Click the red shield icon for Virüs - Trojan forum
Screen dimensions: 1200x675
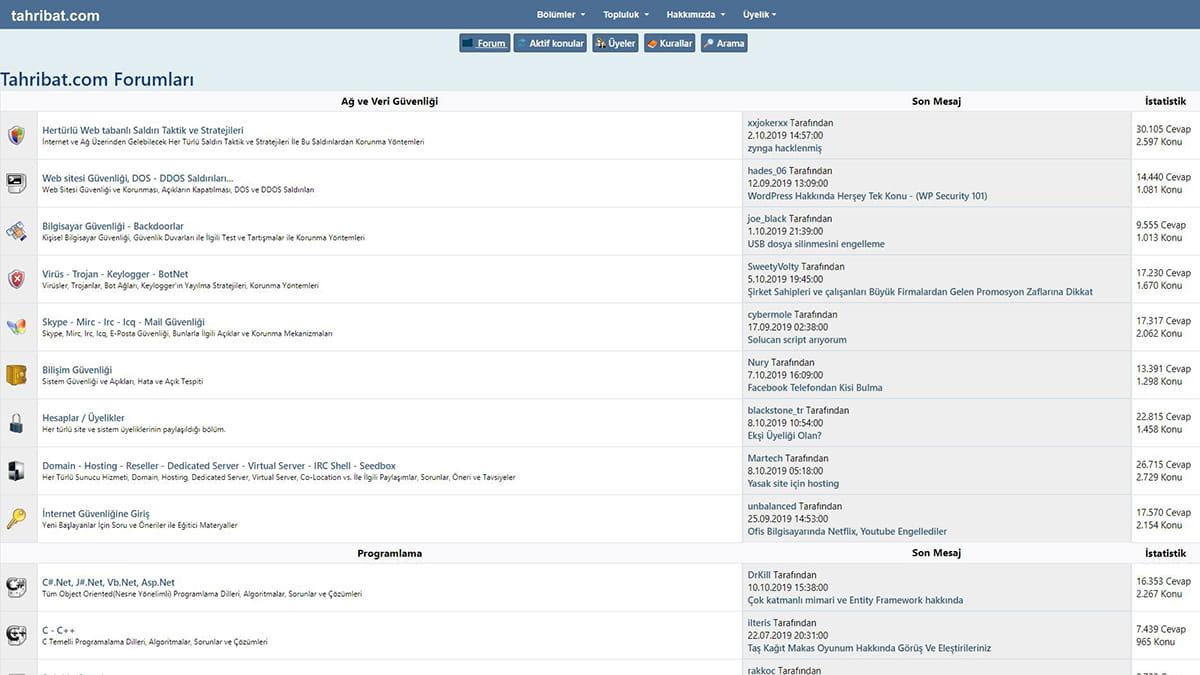click(16, 279)
